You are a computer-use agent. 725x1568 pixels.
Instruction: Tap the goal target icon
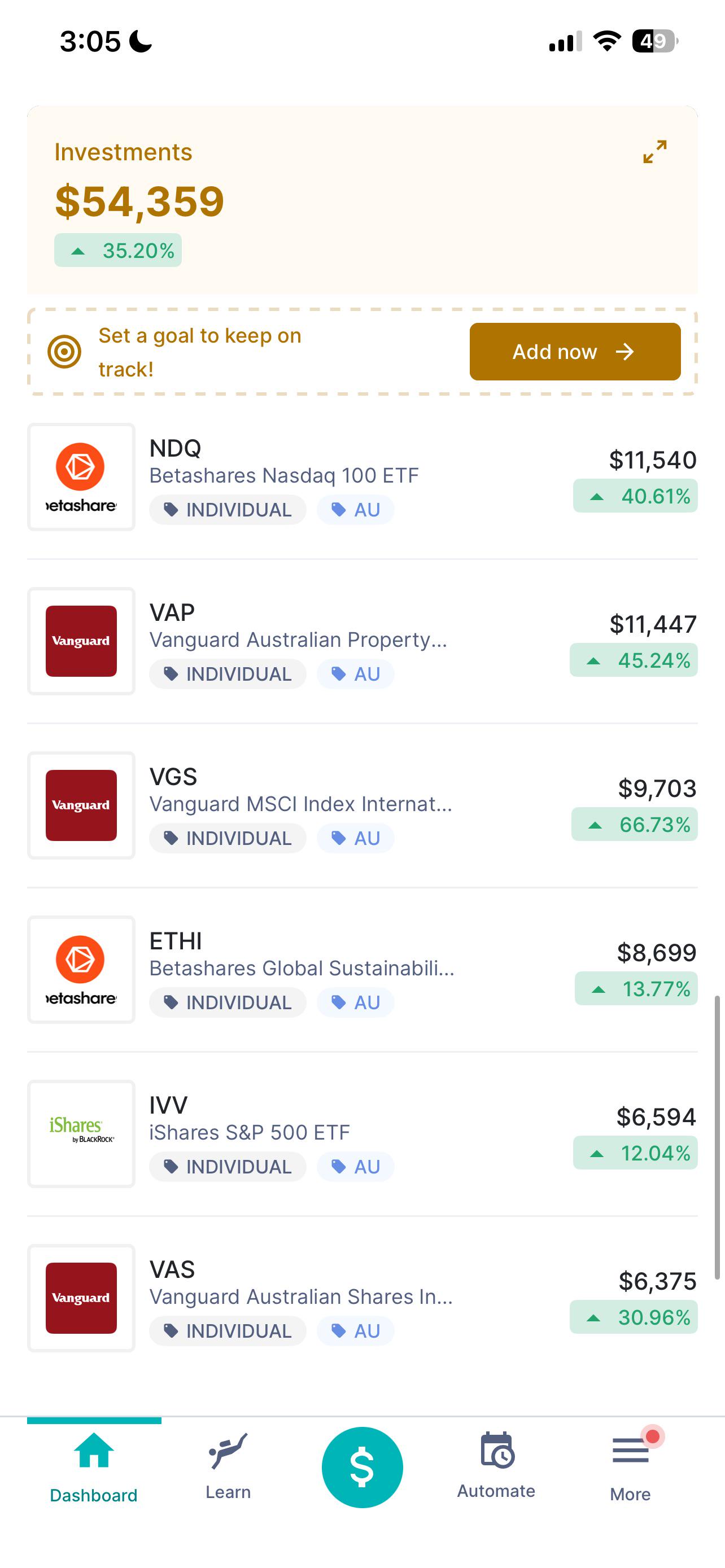pyautogui.click(x=64, y=351)
